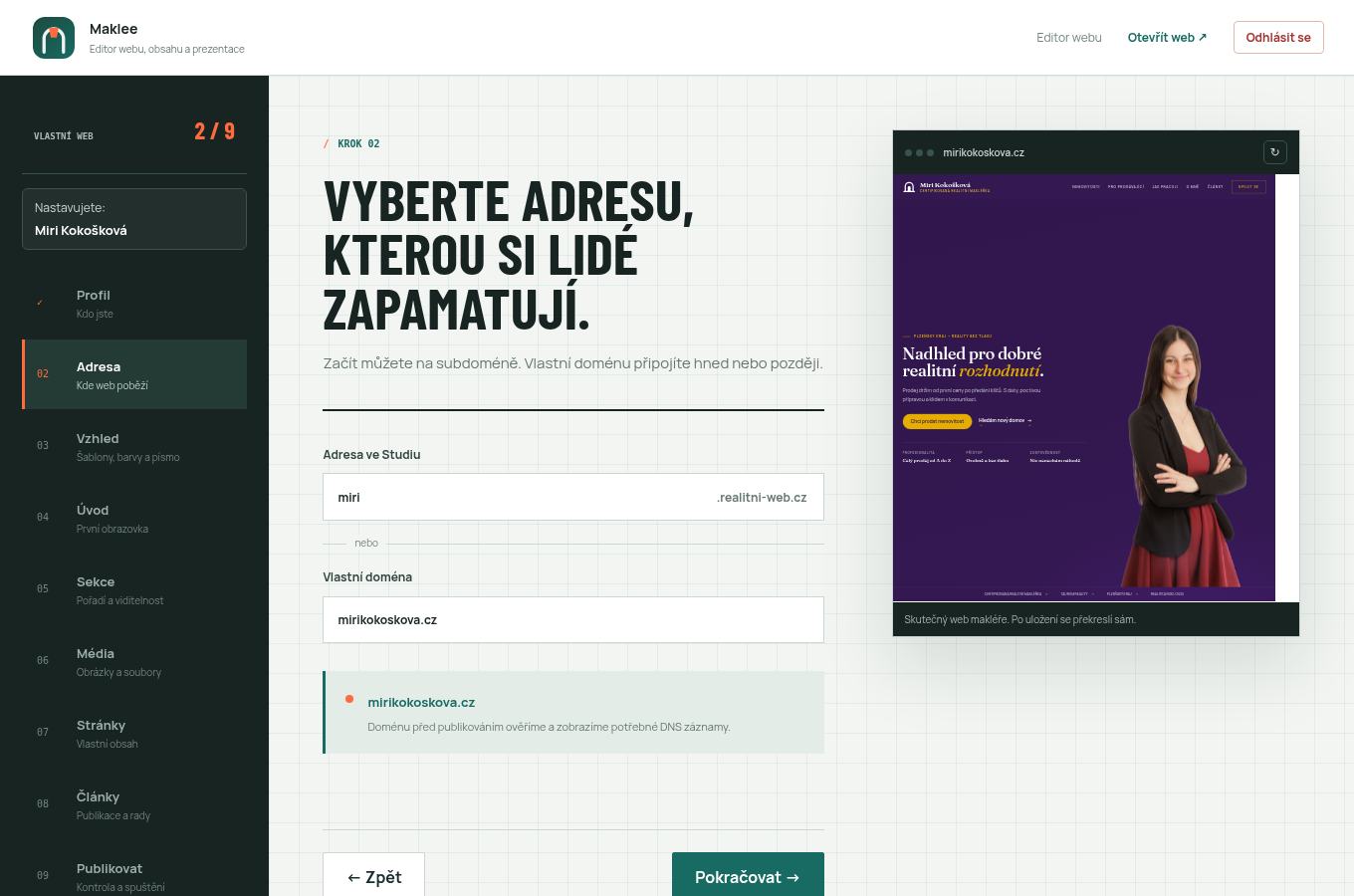Open the Úvod step
The width and height of the screenshot is (1354, 896).
tap(134, 518)
